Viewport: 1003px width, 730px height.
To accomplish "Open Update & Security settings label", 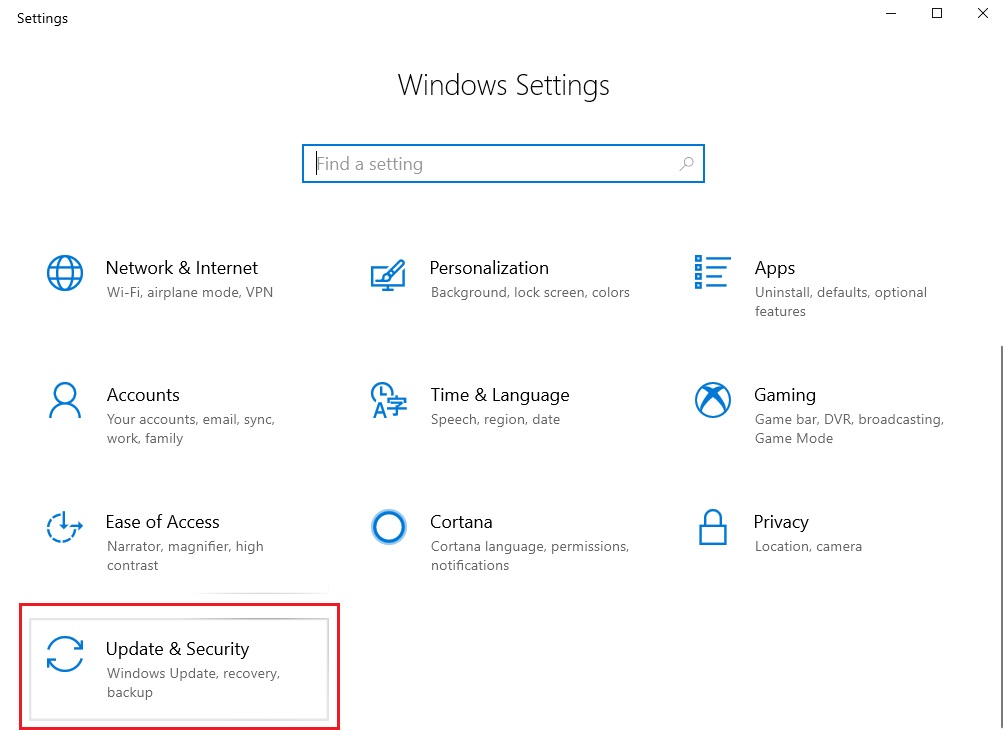I will tap(177, 649).
